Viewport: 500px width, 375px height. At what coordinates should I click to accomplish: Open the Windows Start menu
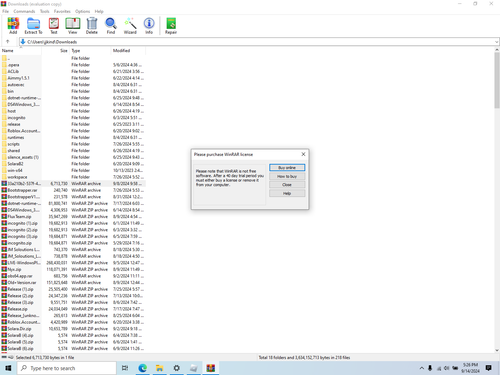click(x=8, y=368)
